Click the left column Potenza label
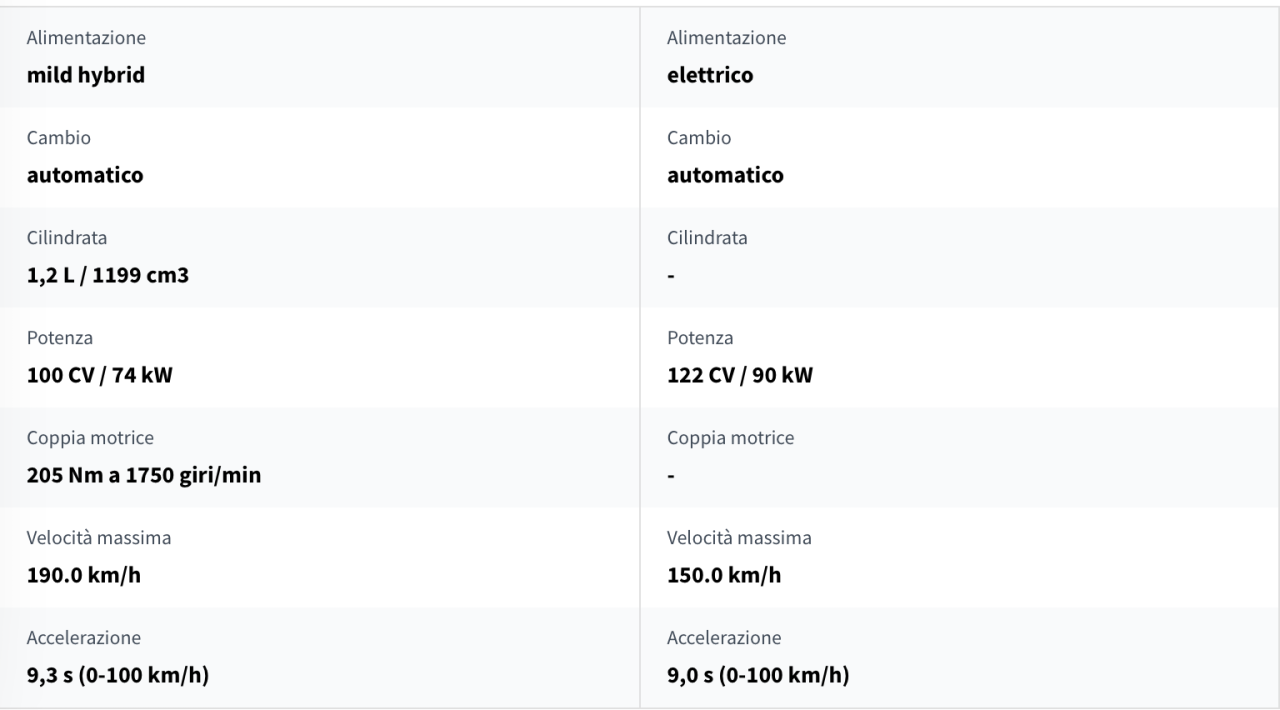 pyautogui.click(x=60, y=338)
